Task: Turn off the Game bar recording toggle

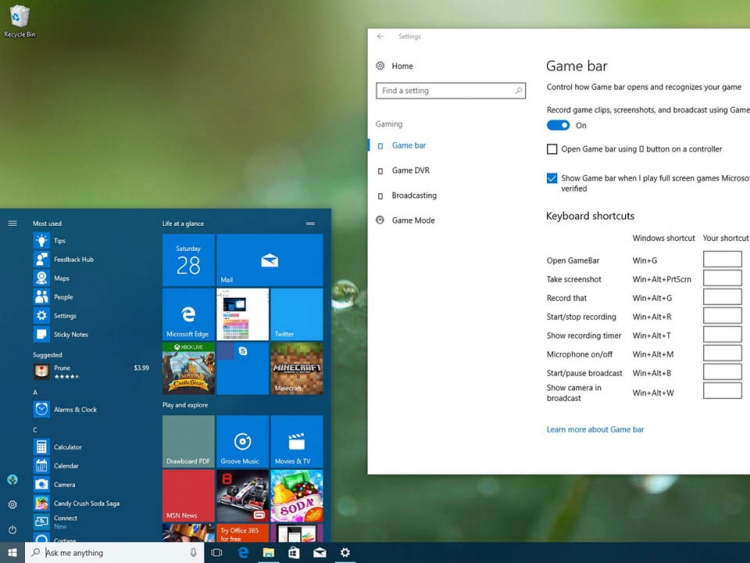Action: point(558,125)
